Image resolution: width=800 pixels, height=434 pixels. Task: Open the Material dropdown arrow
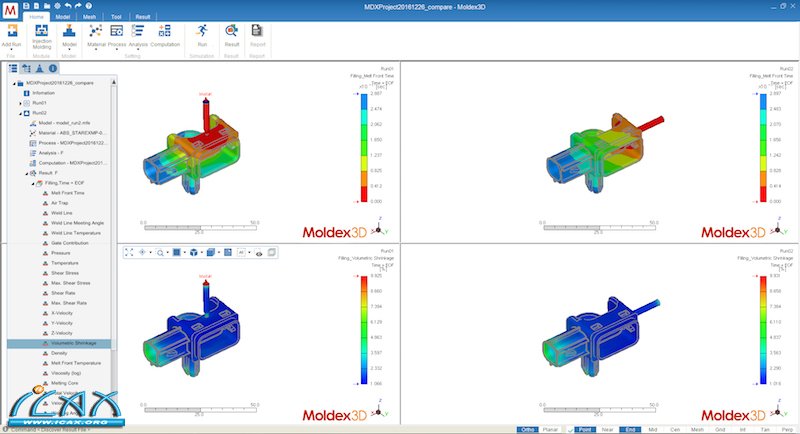(x=96, y=50)
